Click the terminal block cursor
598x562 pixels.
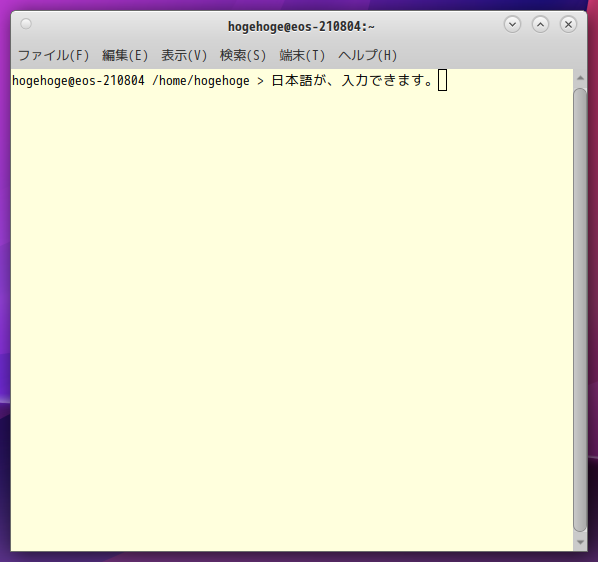click(442, 80)
